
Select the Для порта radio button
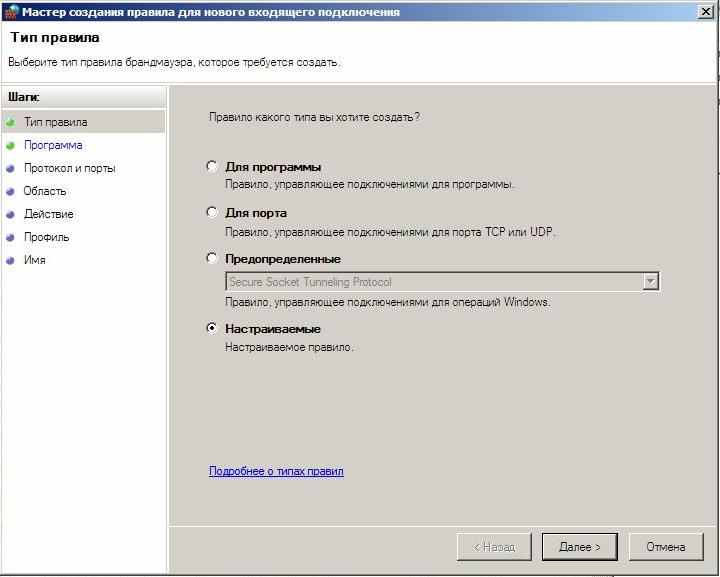pos(211,212)
